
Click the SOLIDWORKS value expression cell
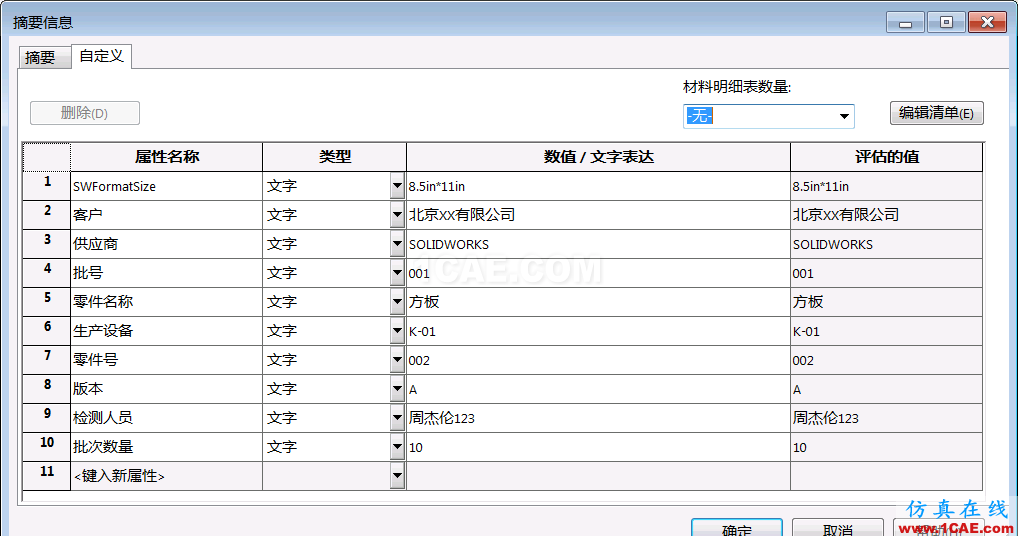pyautogui.click(x=598, y=244)
